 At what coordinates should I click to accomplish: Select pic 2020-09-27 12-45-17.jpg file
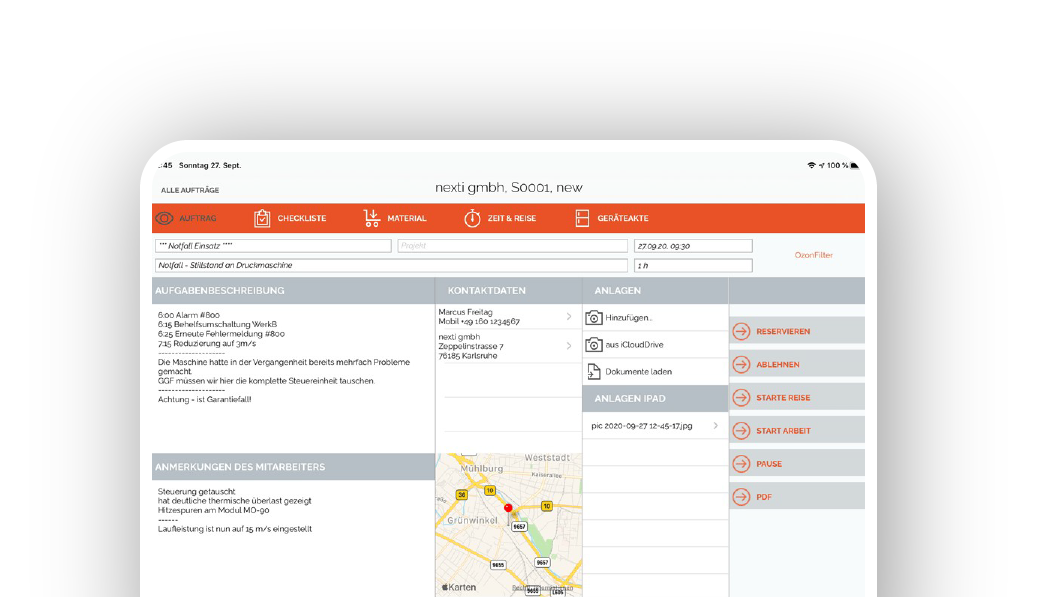(642, 426)
